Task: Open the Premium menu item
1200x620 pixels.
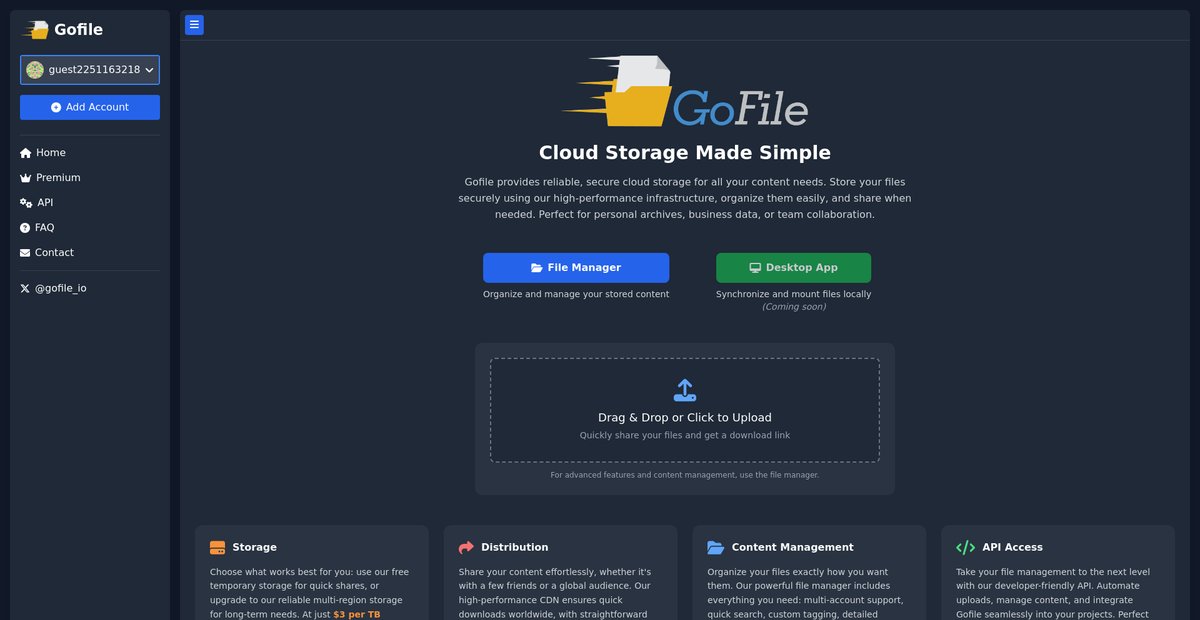Action: tap(50, 178)
